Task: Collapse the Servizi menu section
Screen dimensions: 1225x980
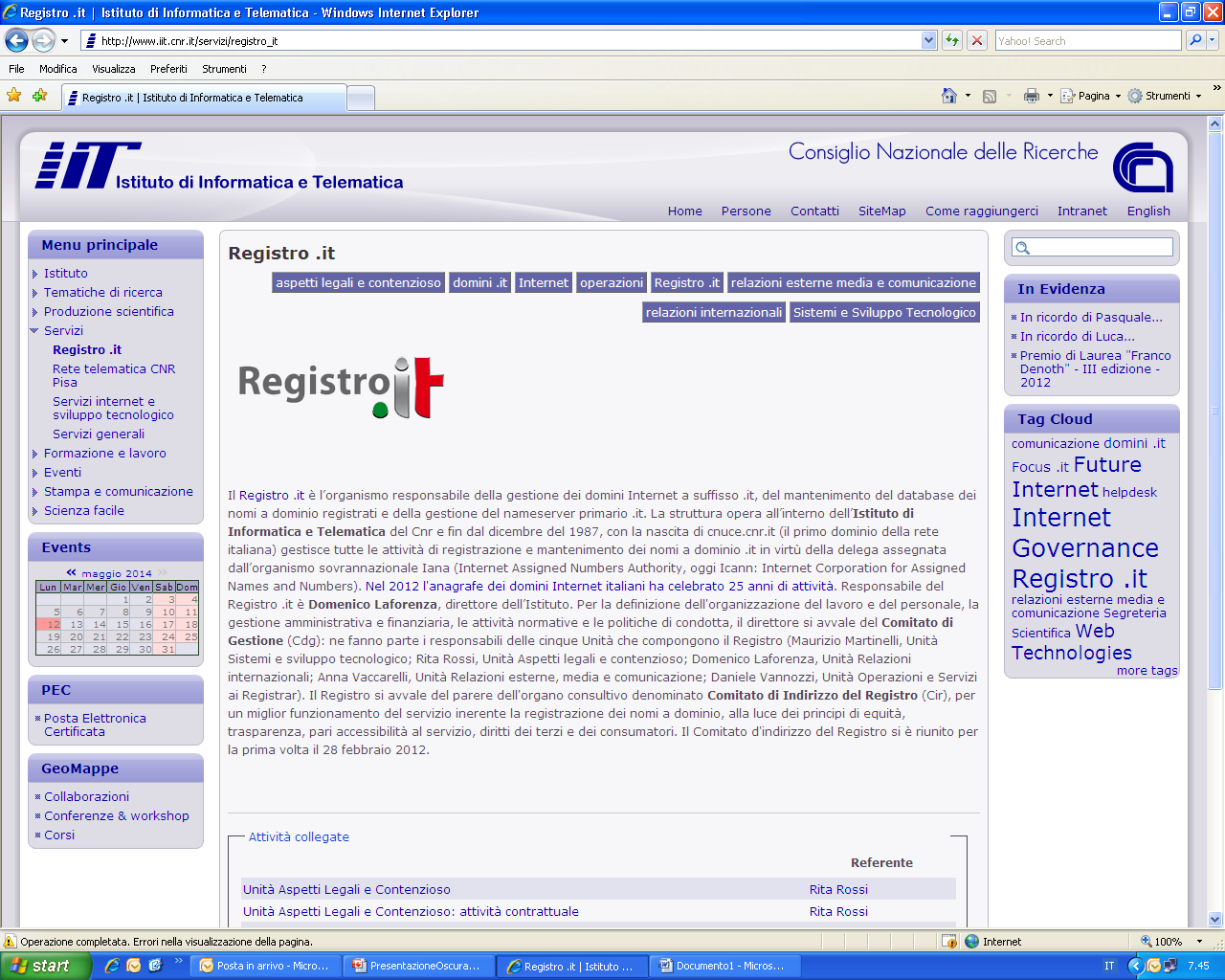Action: (x=34, y=331)
